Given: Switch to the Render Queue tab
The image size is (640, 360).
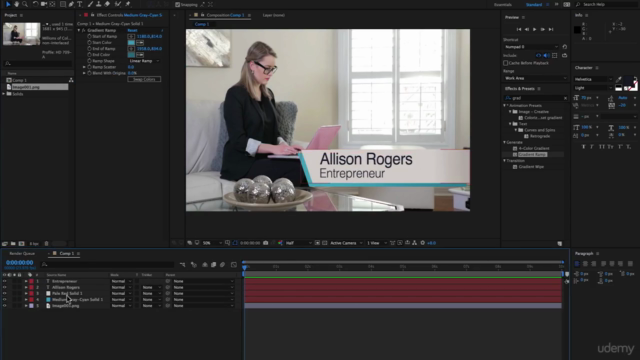Looking at the screenshot, I should pyautogui.click(x=22, y=253).
